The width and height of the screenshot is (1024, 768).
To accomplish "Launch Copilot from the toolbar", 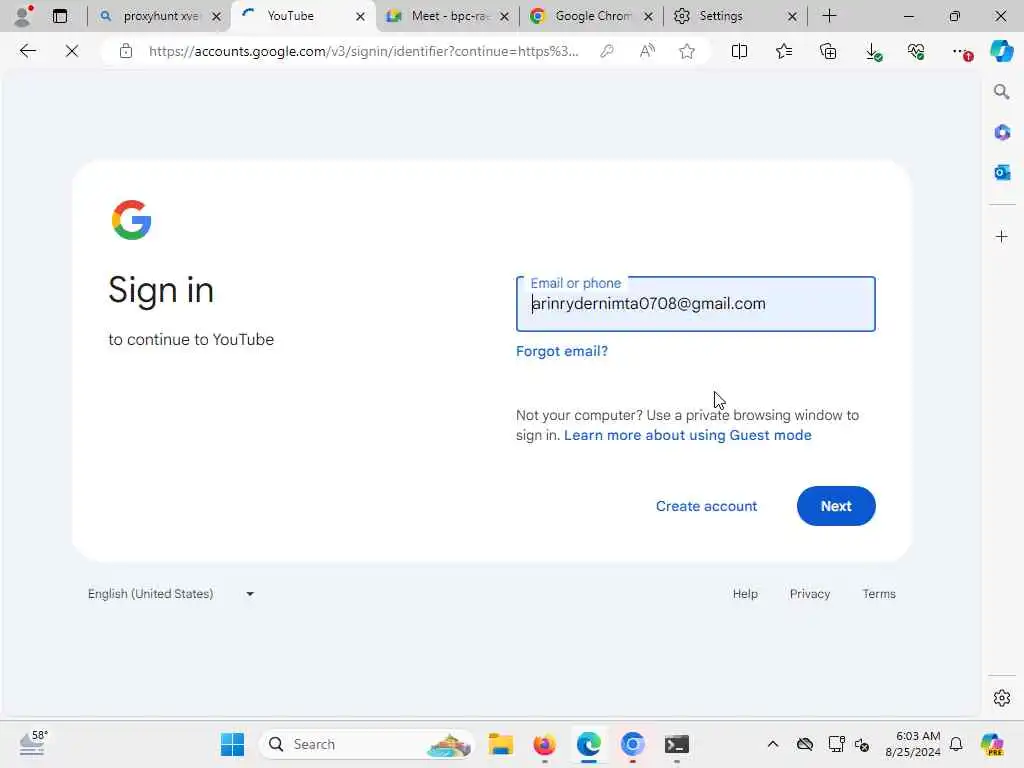I will tap(1001, 51).
